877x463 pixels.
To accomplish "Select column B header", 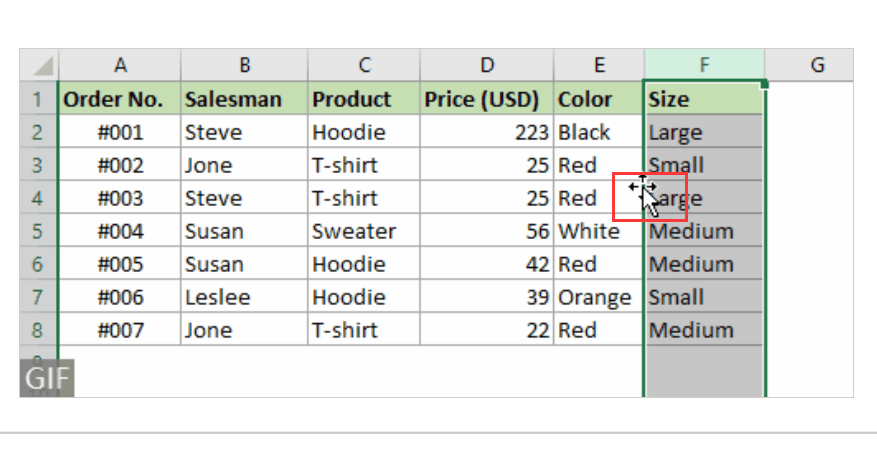I will click(x=244, y=65).
